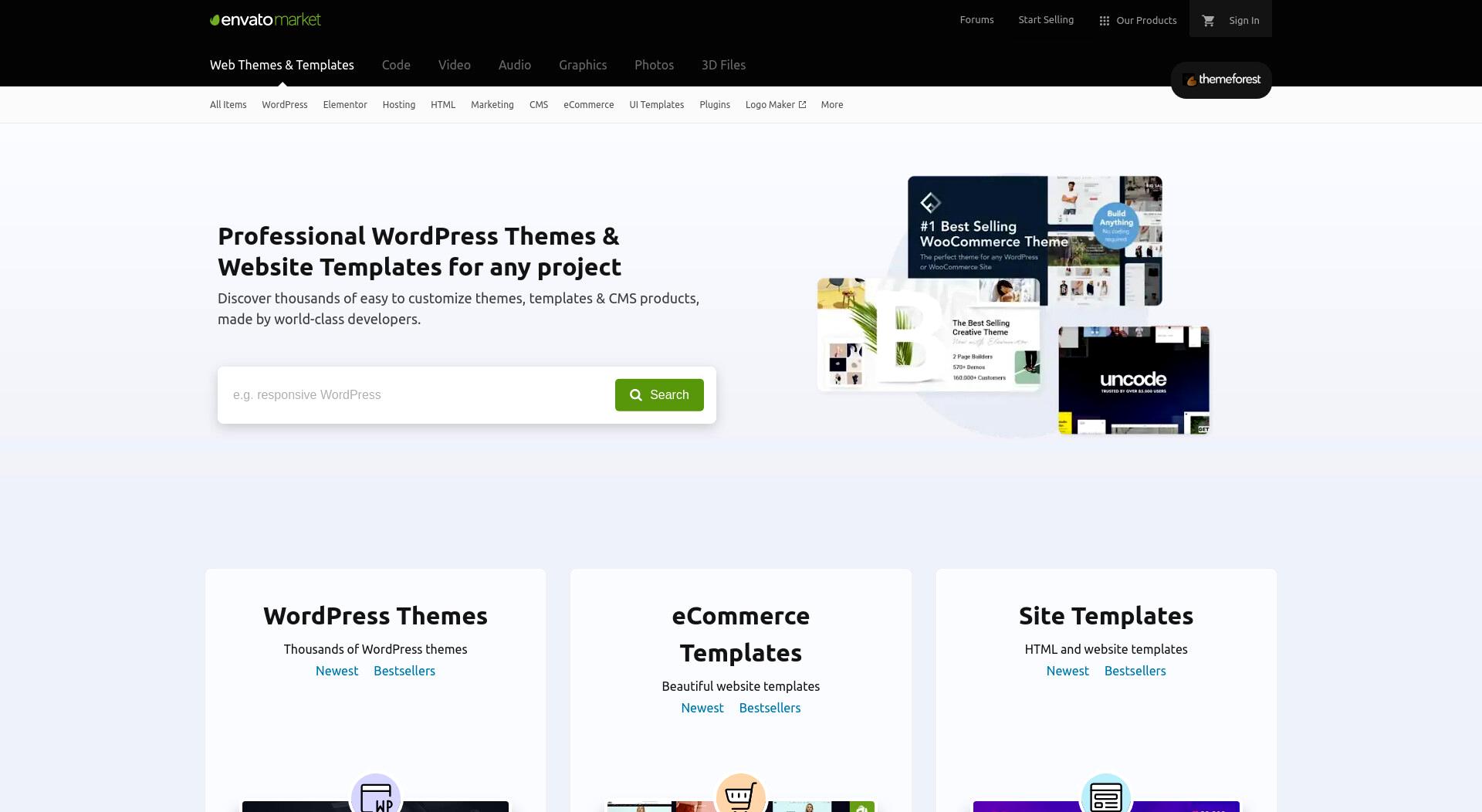View Bestsellers under eCommerce Templates
Viewport: 1482px width, 812px height.
click(x=770, y=708)
